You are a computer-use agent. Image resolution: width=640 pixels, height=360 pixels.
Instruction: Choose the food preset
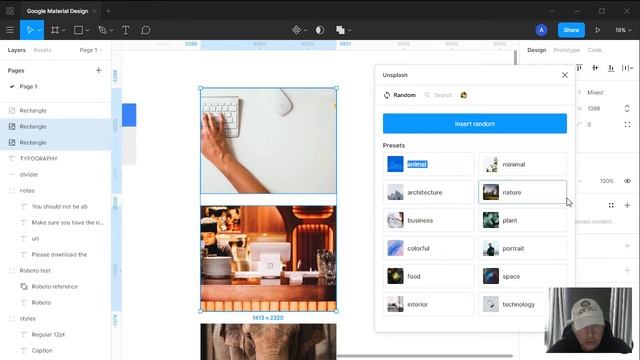(429, 276)
